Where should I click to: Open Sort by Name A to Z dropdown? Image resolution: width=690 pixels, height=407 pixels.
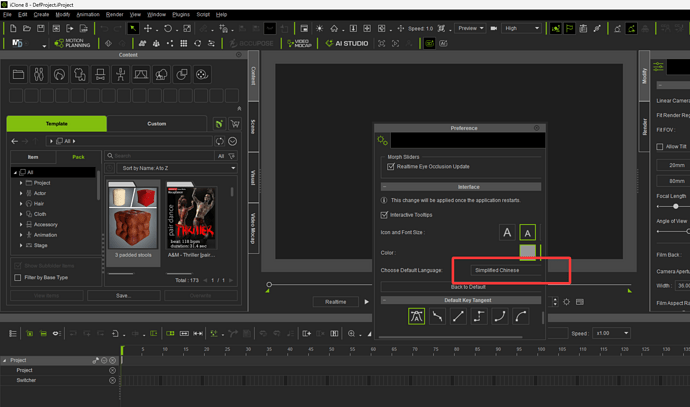(x=178, y=168)
